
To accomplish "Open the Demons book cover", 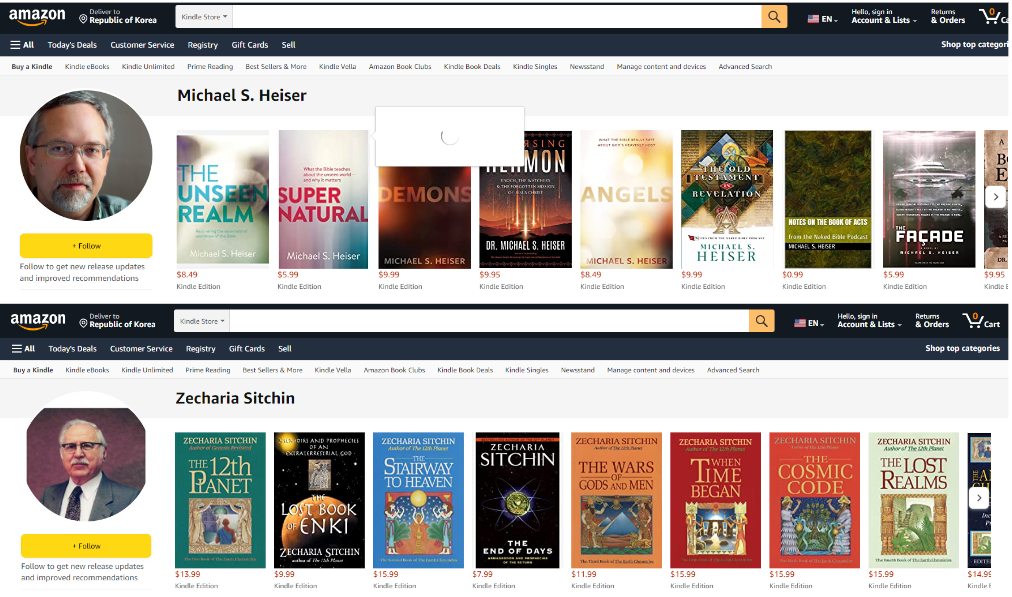I will [424, 216].
